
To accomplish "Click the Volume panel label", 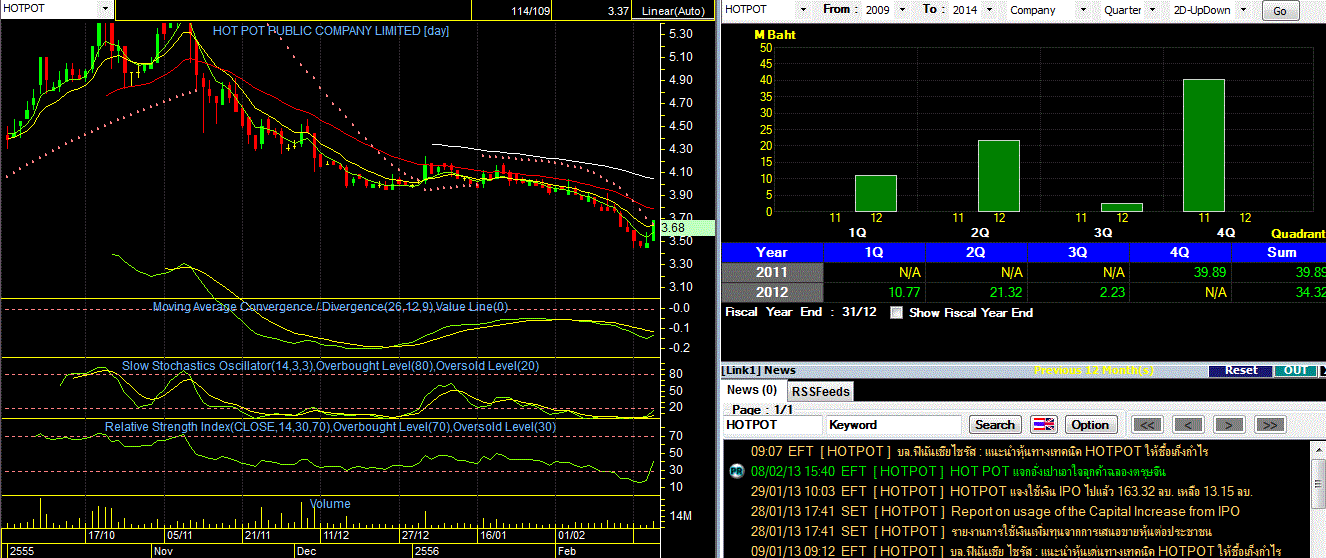I will tap(330, 504).
